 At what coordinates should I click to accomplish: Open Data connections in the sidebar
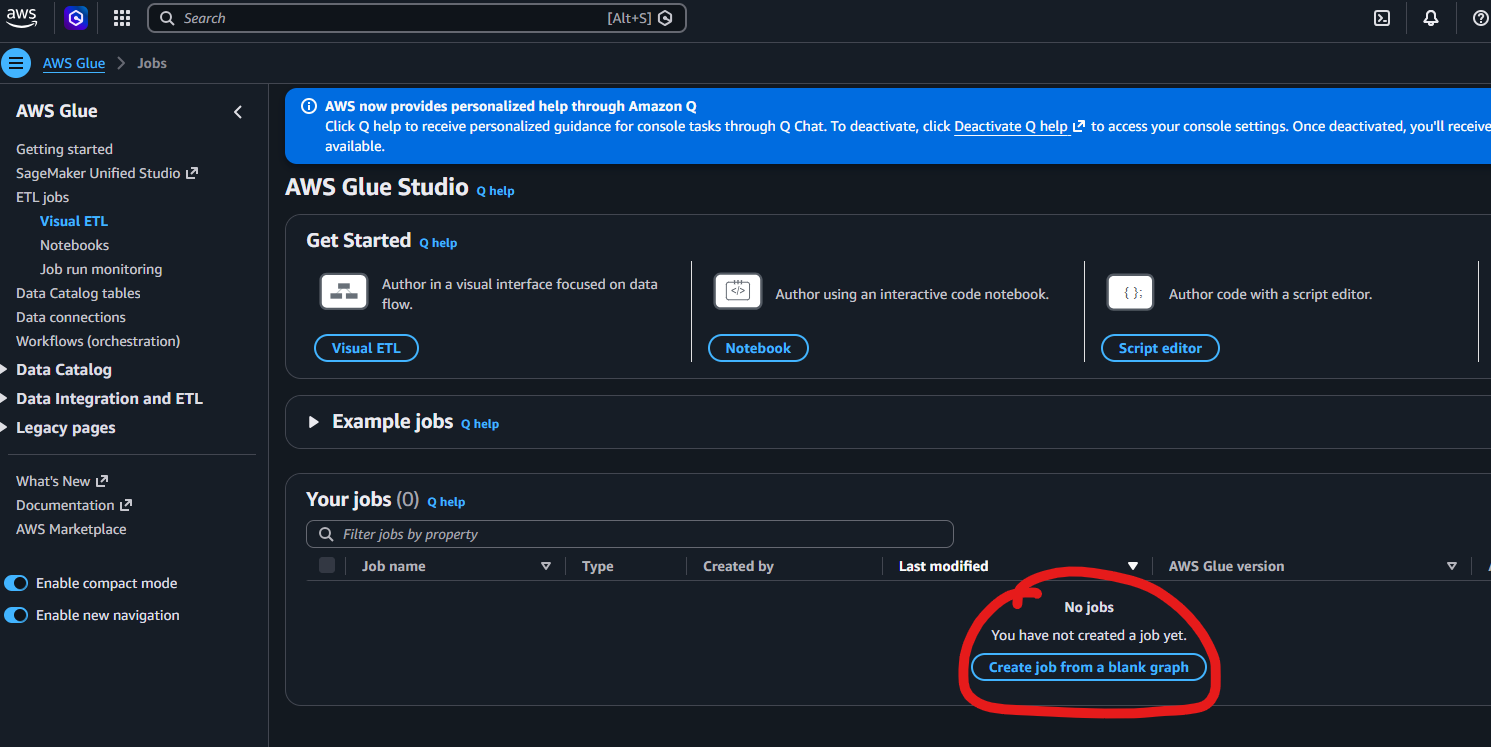[x=71, y=317]
